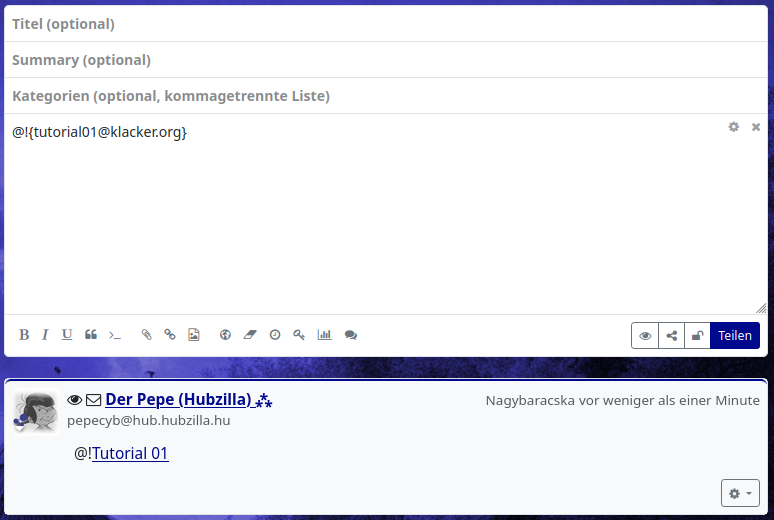This screenshot has width=774, height=520.
Task: Click the Teilen button to share
Action: coord(734,336)
